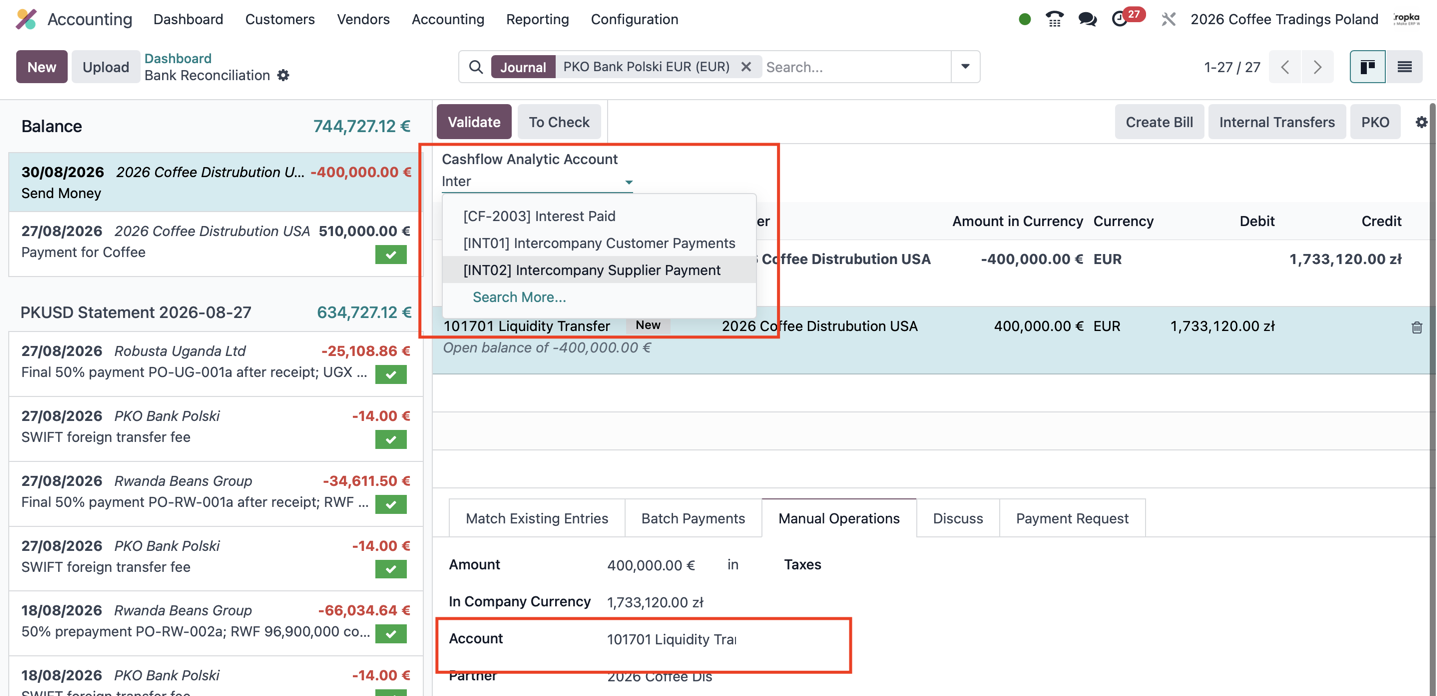Toggle green check on -66,034.64 € Rwanda line

391,634
